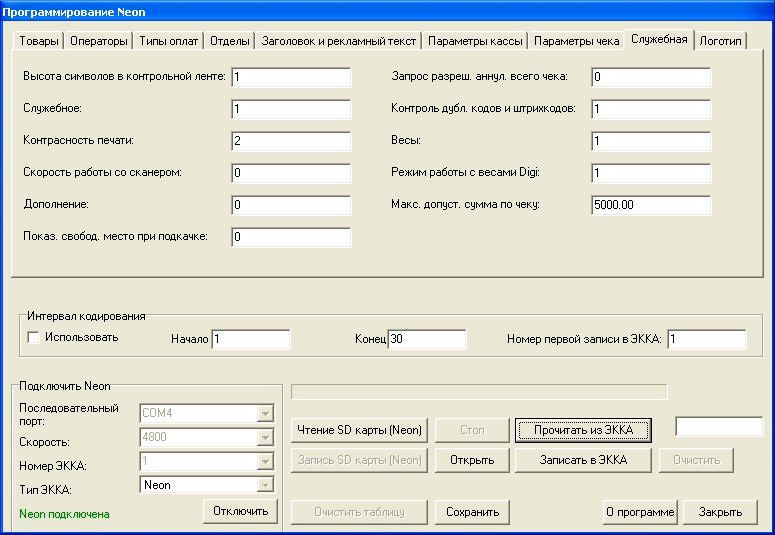Switch to Параметры кассы tab

pos(475,41)
